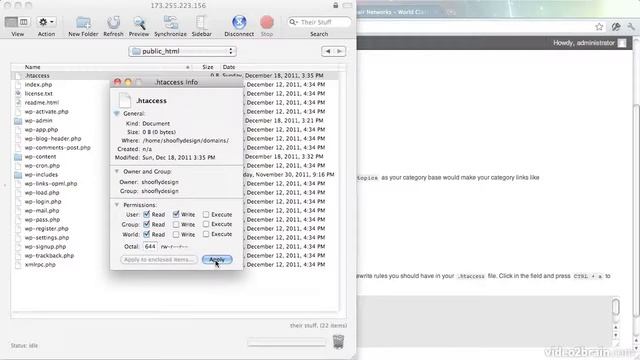Click the administrator avatar in browser
Viewport: 640px width, 360px height.
(622, 43)
